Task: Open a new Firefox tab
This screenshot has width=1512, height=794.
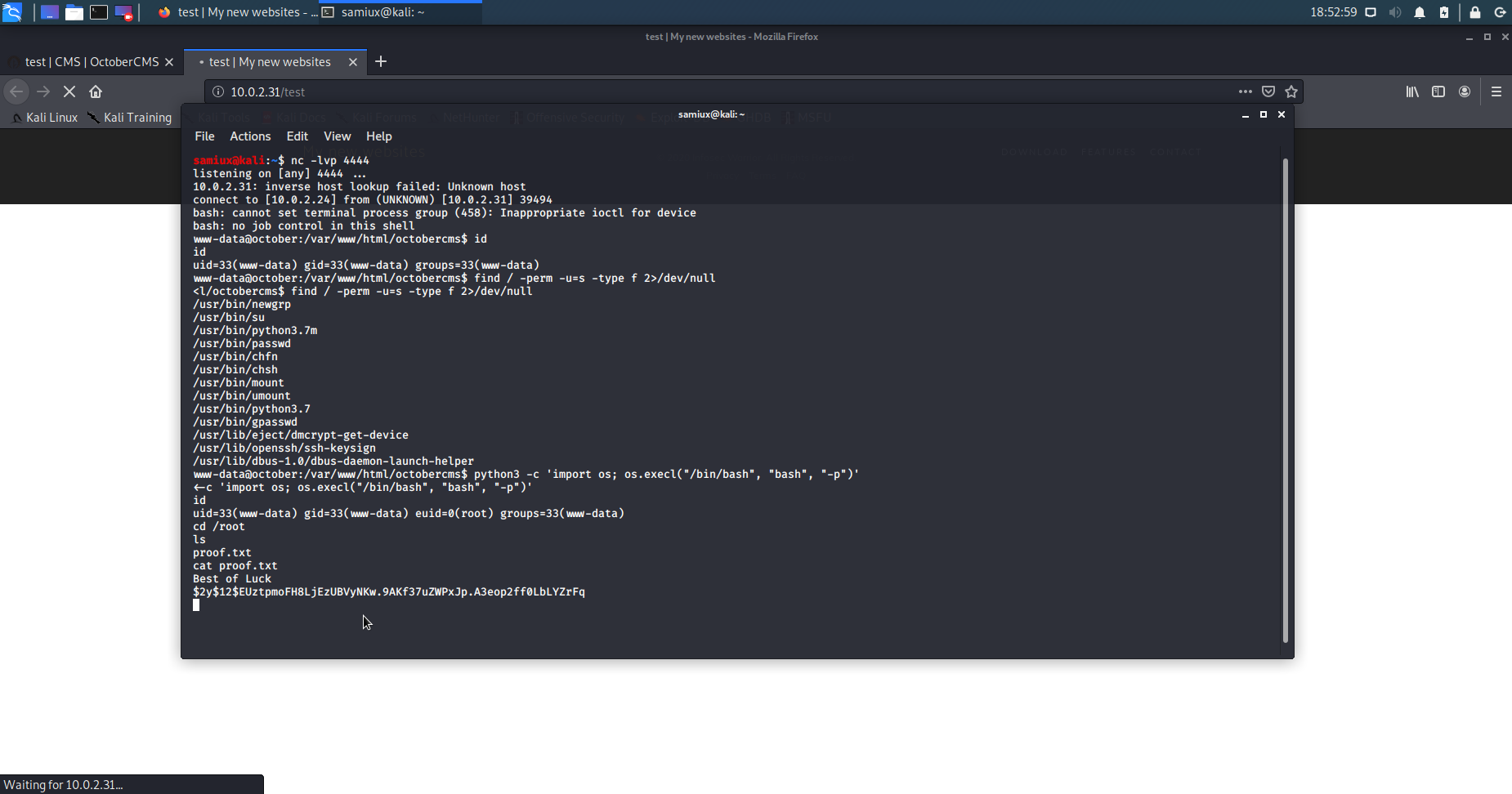Action: click(381, 61)
